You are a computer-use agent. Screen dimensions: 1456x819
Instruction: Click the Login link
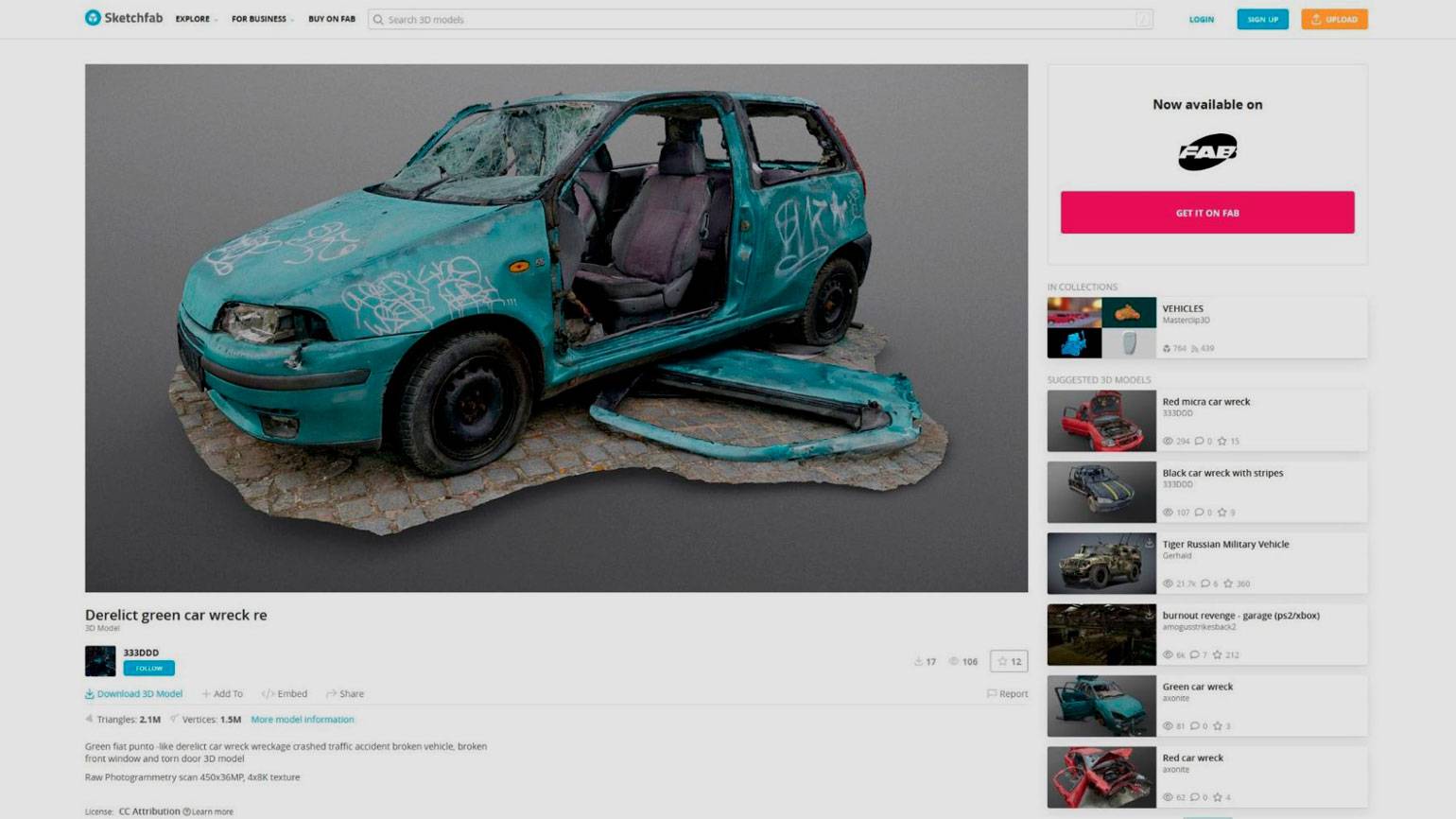point(1201,19)
